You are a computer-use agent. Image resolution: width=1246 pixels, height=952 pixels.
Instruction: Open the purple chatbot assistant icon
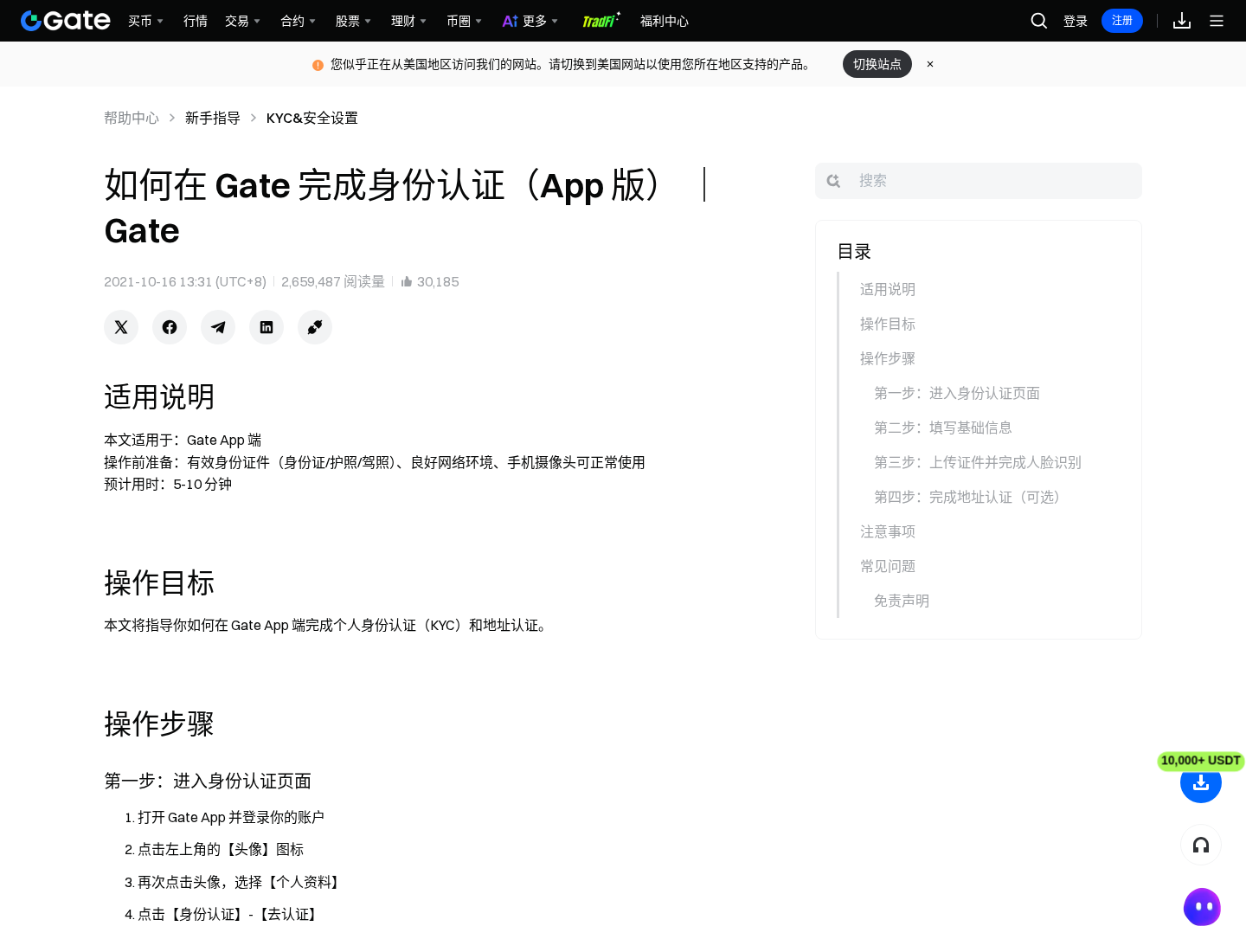click(1202, 907)
